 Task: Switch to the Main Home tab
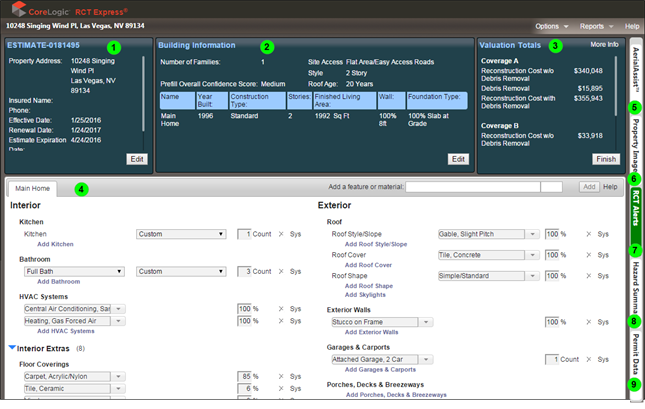coord(32,188)
